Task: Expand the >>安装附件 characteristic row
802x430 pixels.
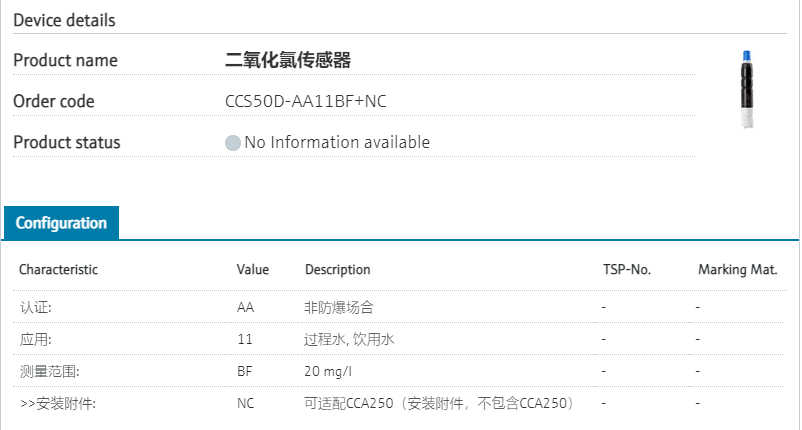Action: [58, 404]
